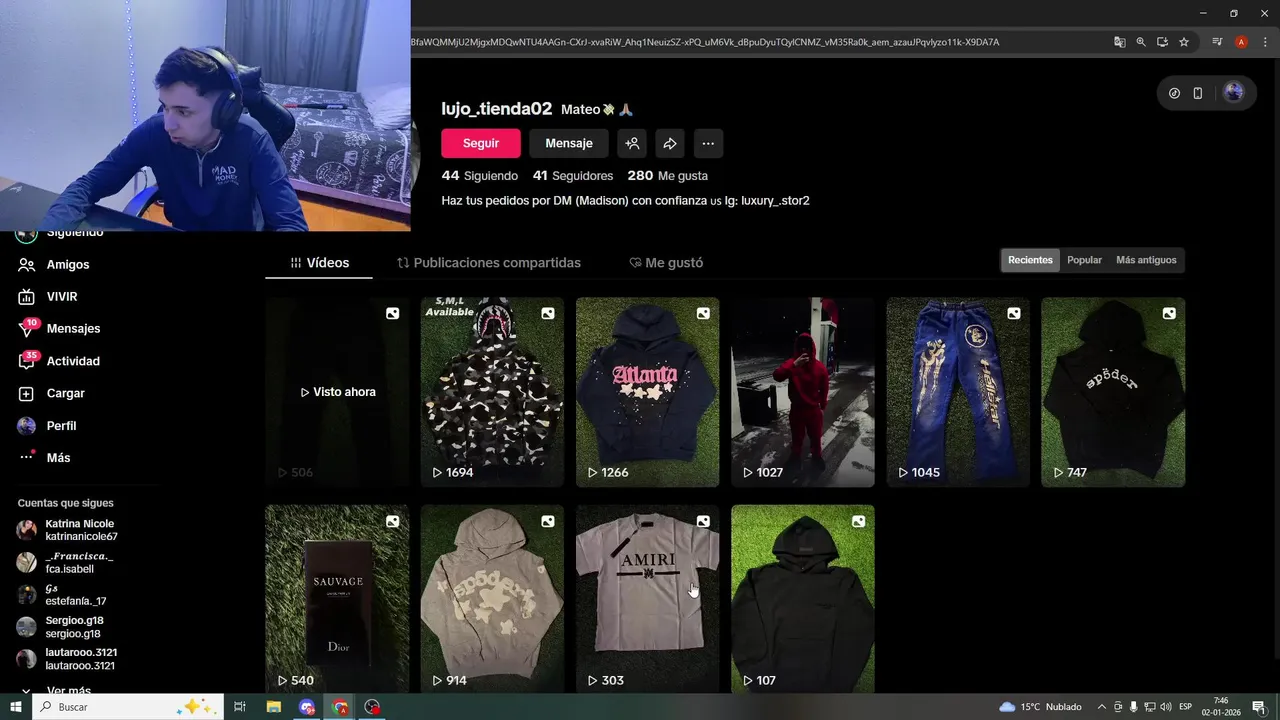The image size is (1280, 720).
Task: Open the black hoodie video with 107 views
Action: 802,598
